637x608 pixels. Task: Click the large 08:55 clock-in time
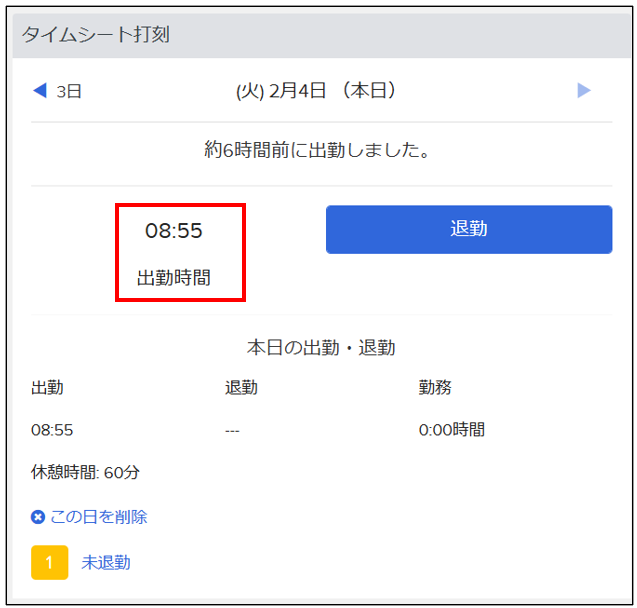click(174, 231)
